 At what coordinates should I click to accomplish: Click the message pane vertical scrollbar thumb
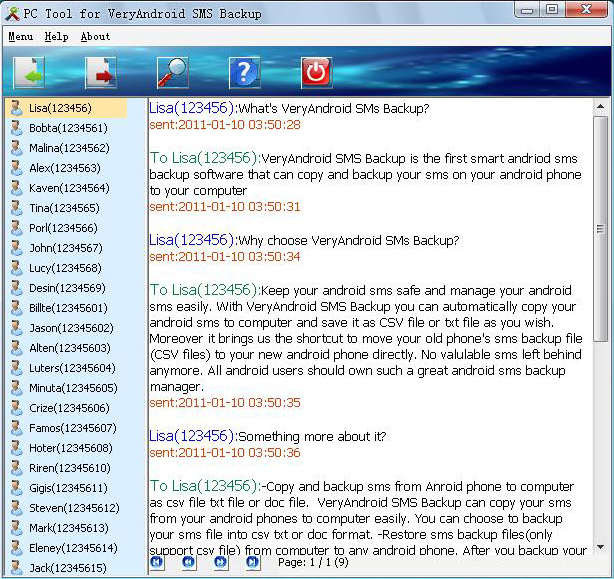click(x=600, y=229)
